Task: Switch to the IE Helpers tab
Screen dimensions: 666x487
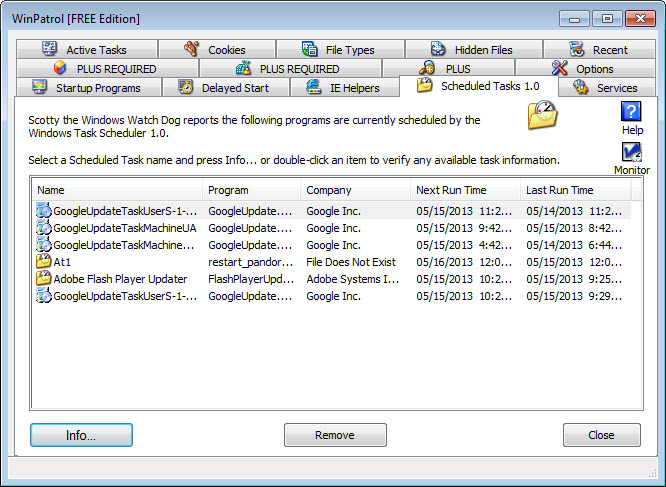Action: point(344,87)
